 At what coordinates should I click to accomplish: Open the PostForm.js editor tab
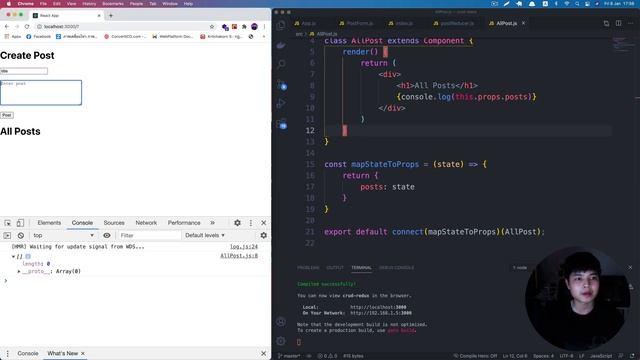(x=356, y=23)
